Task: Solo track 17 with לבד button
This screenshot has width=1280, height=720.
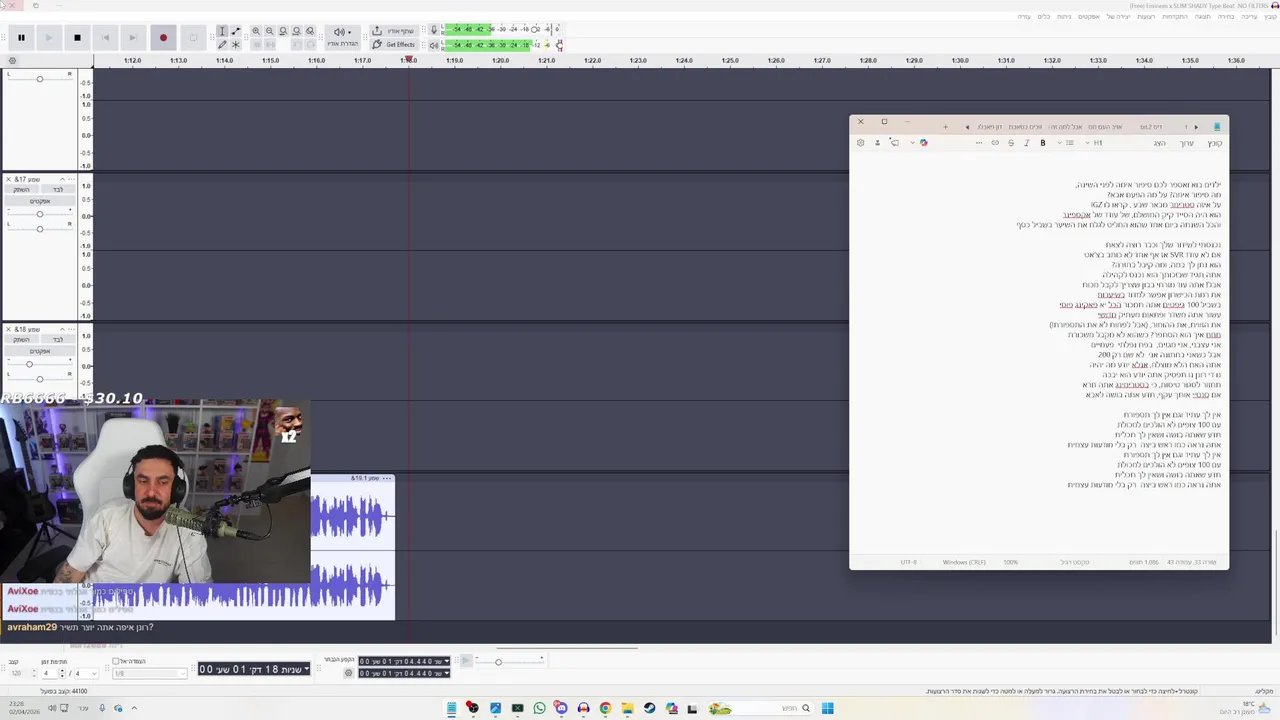Action: 57,189
